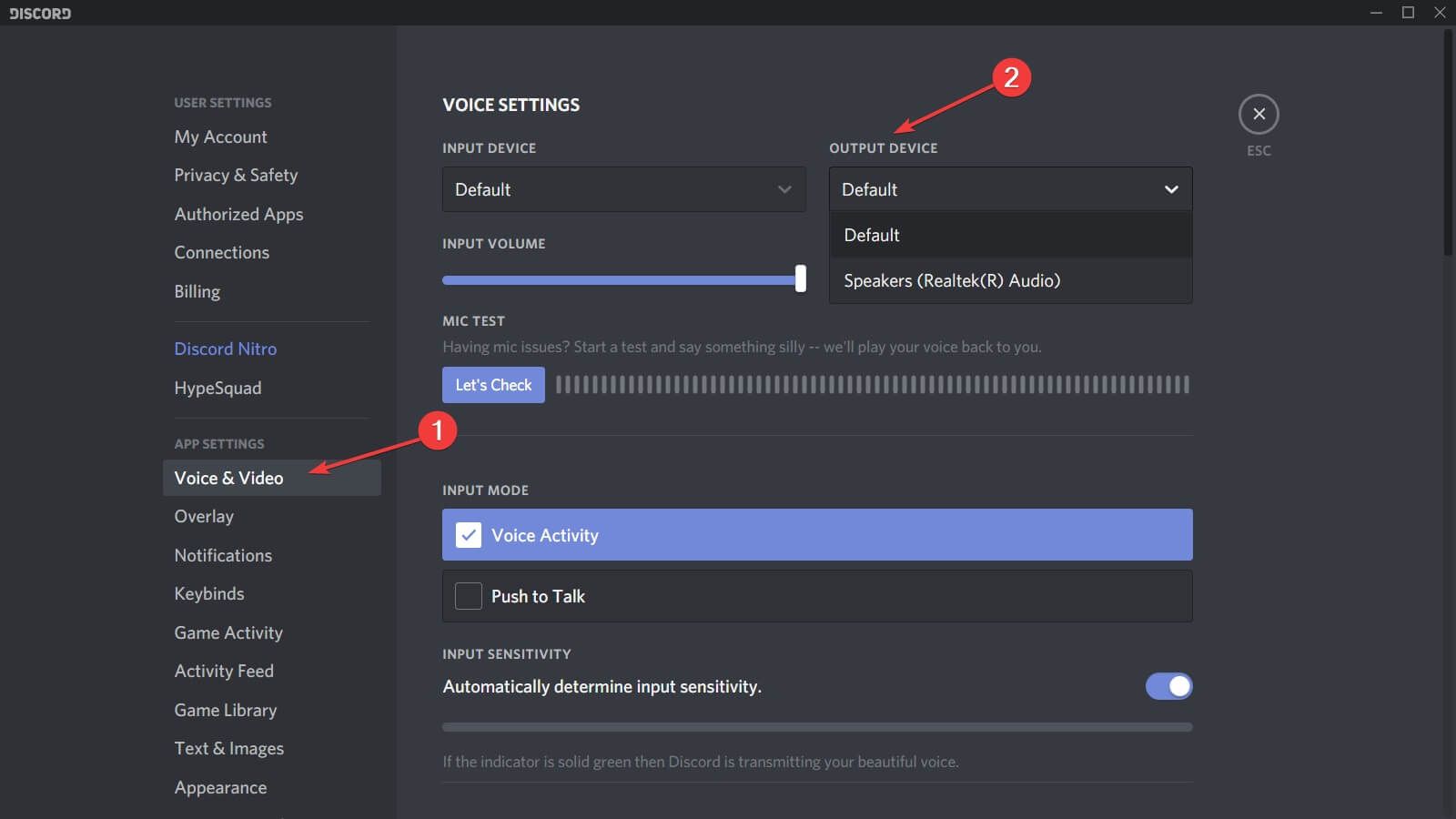
Task: Select Voice Activity input mode
Action: pos(817,535)
